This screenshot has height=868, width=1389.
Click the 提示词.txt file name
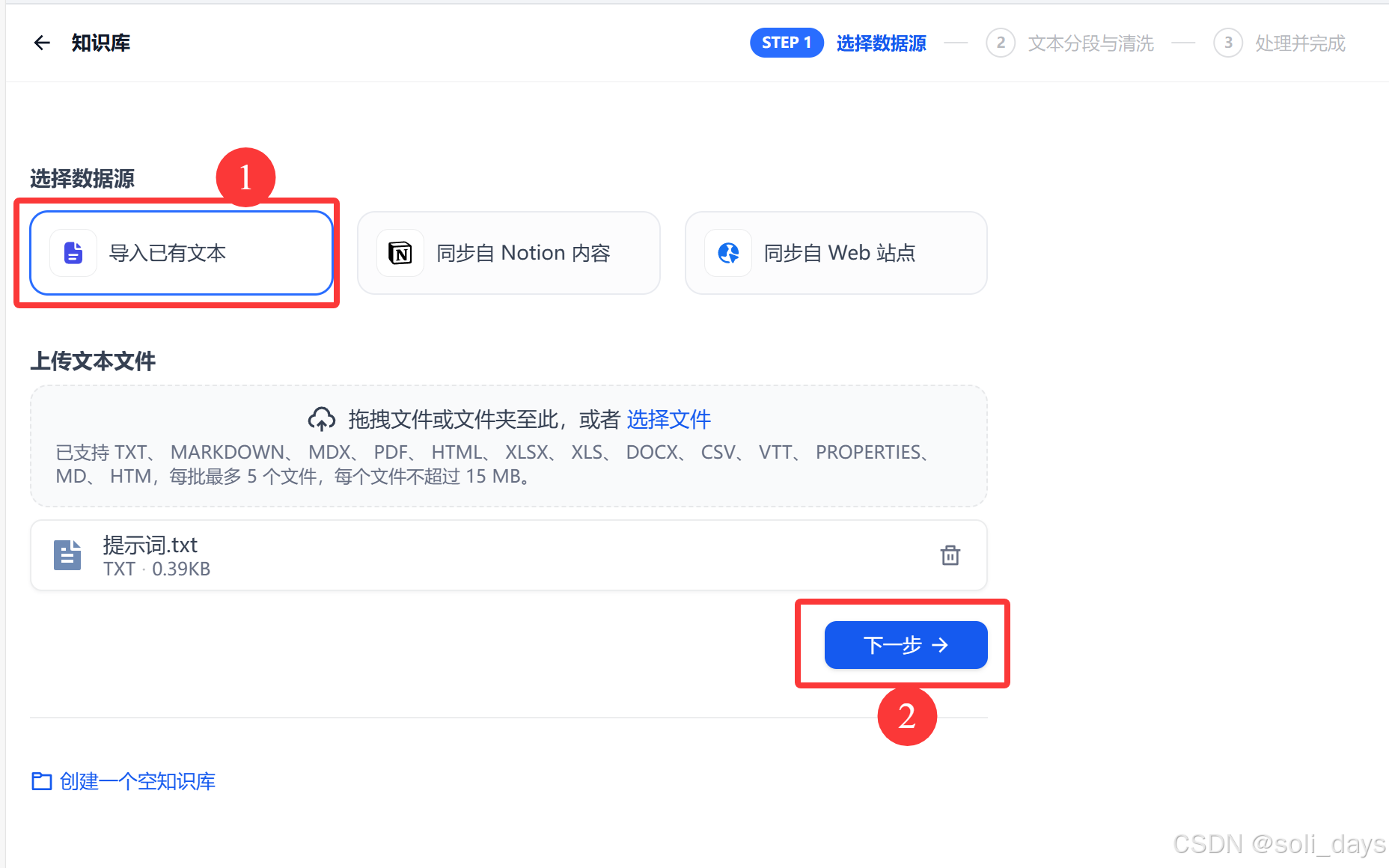pos(150,545)
